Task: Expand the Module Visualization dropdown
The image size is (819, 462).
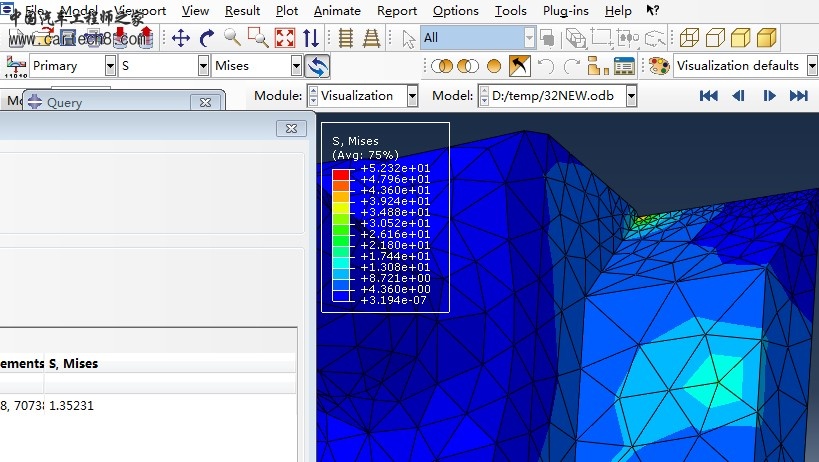Action: pyautogui.click(x=413, y=96)
